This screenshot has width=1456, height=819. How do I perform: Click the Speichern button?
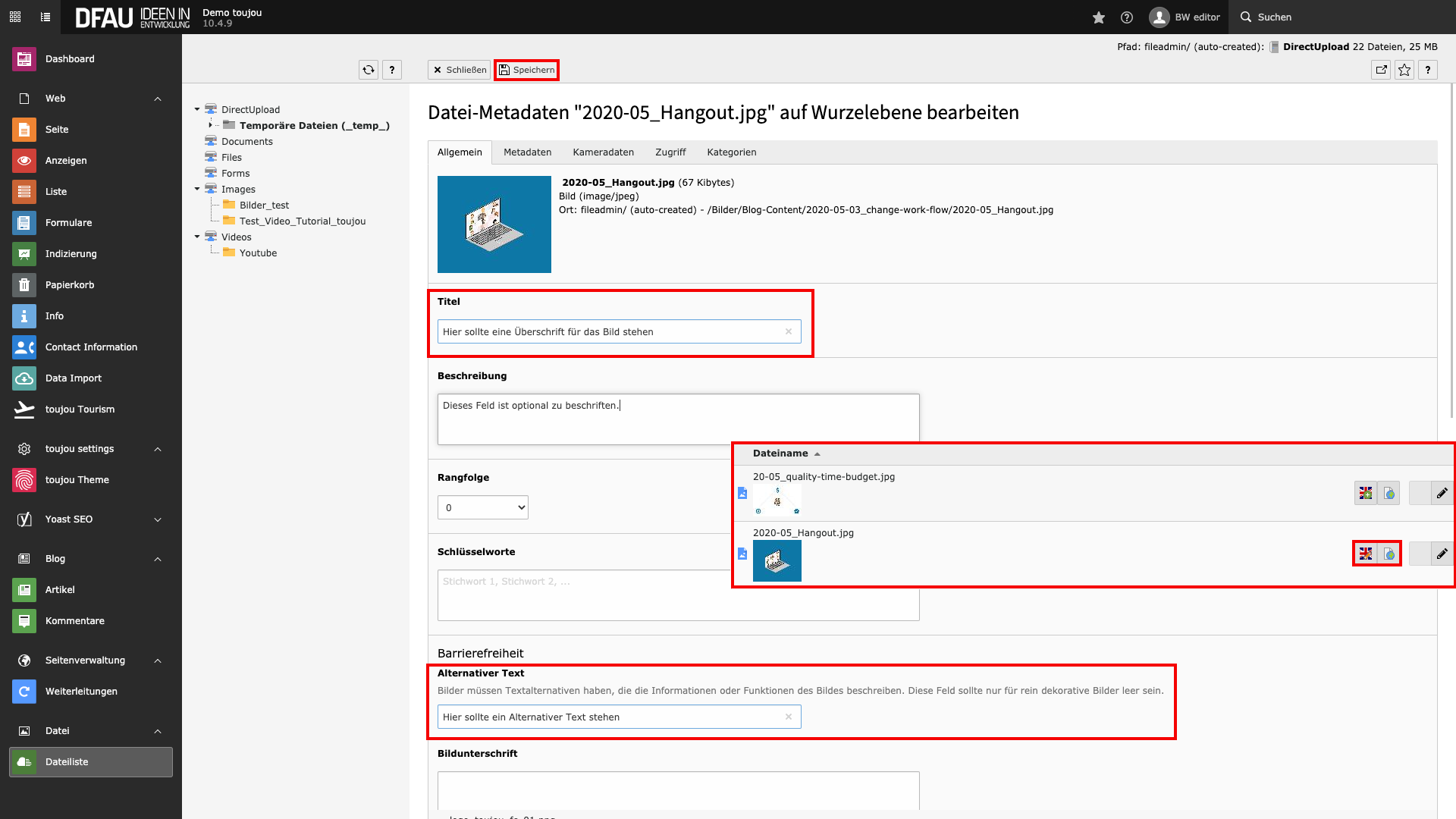point(526,70)
